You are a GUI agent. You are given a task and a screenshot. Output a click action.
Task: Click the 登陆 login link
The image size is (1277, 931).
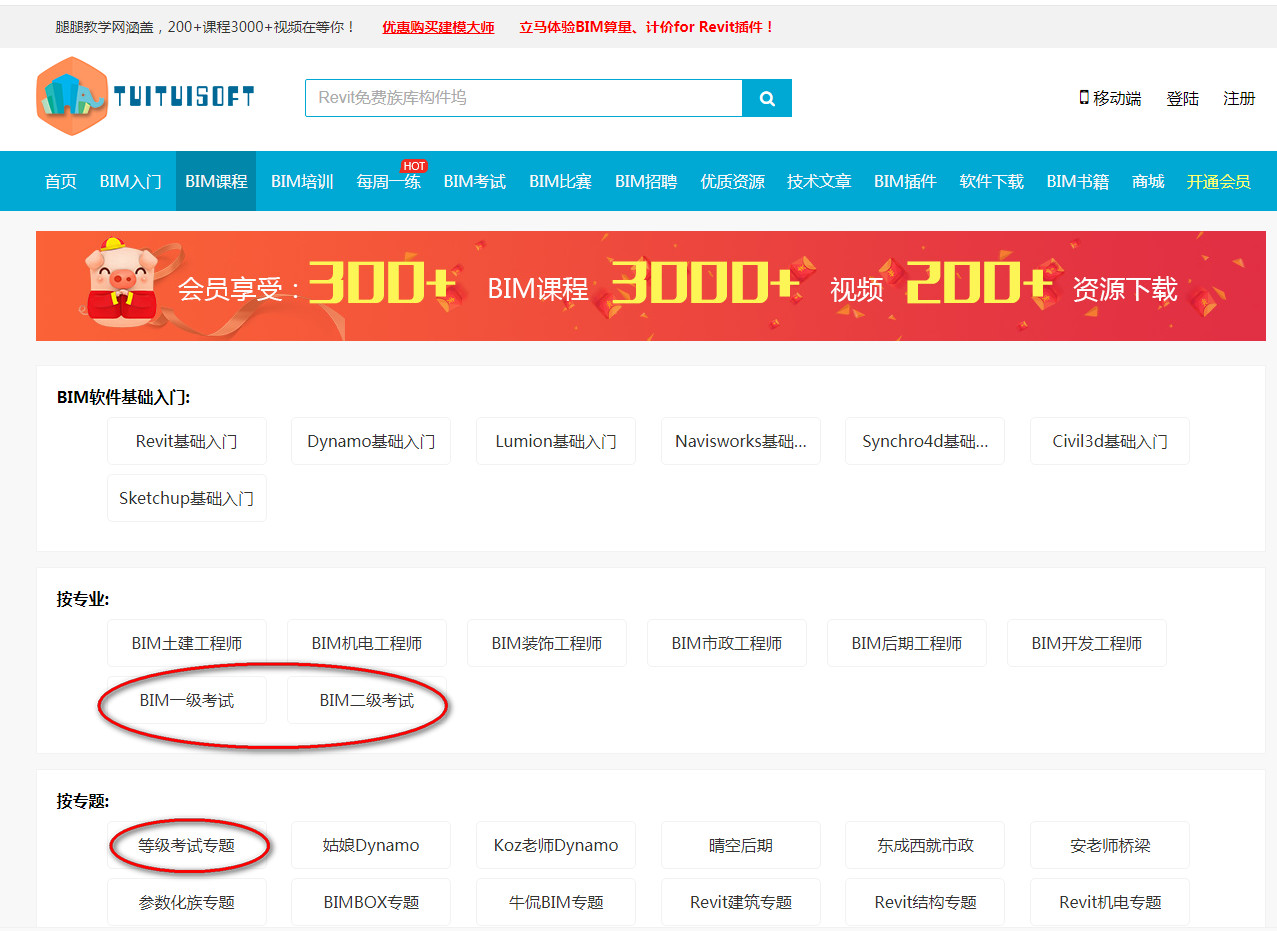1182,98
